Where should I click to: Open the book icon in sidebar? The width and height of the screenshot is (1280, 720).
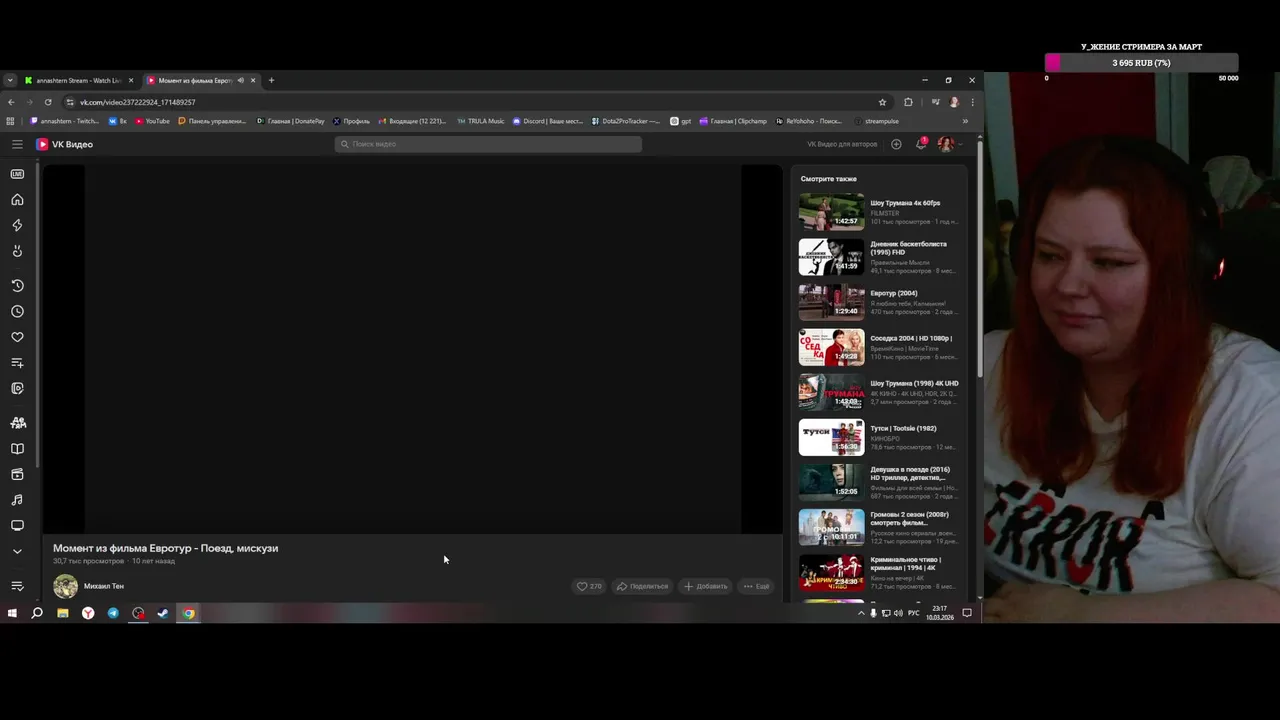17,449
